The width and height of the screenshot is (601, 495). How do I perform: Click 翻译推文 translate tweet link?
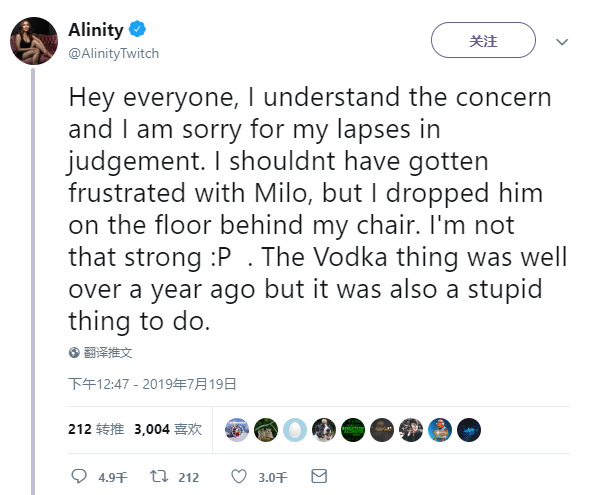coord(108,353)
